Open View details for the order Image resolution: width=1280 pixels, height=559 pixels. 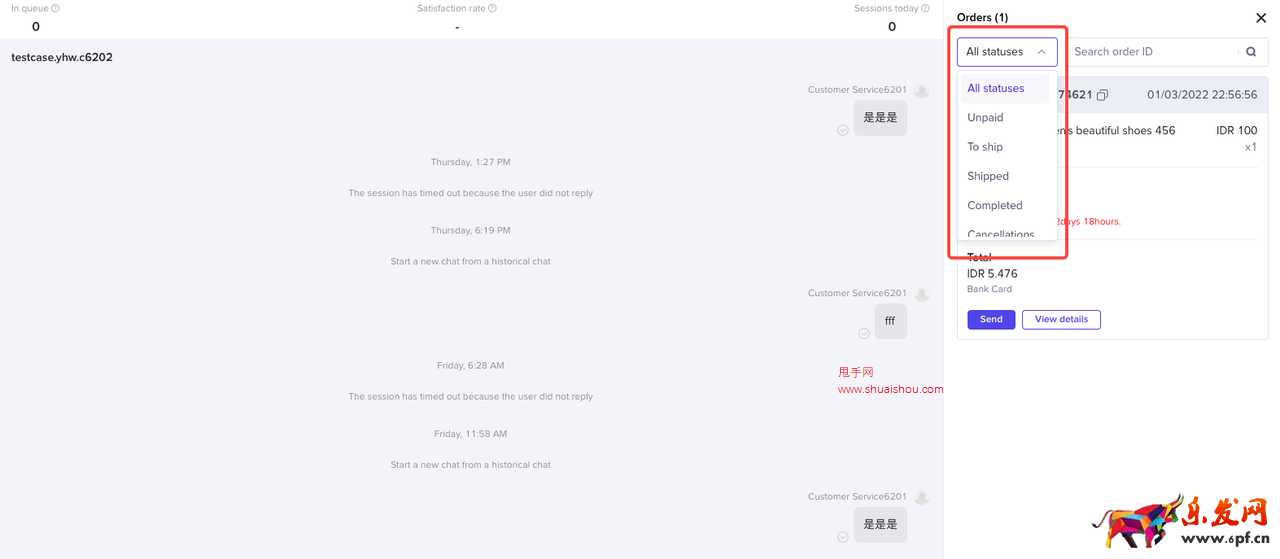coord(1061,320)
